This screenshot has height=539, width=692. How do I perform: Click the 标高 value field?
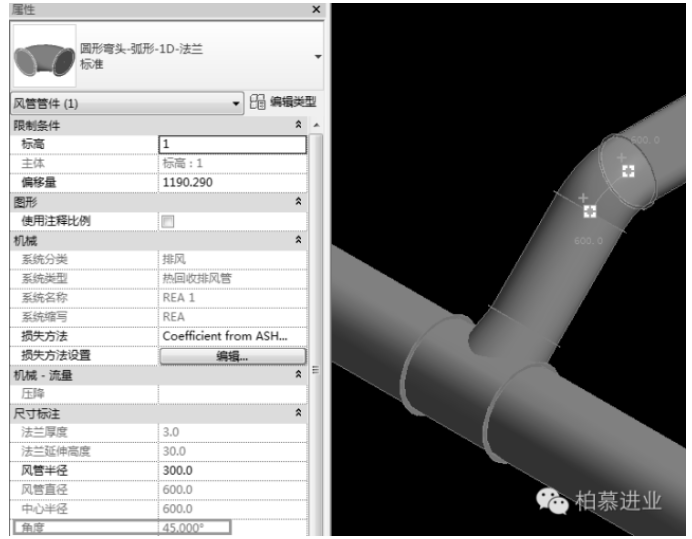[232, 144]
